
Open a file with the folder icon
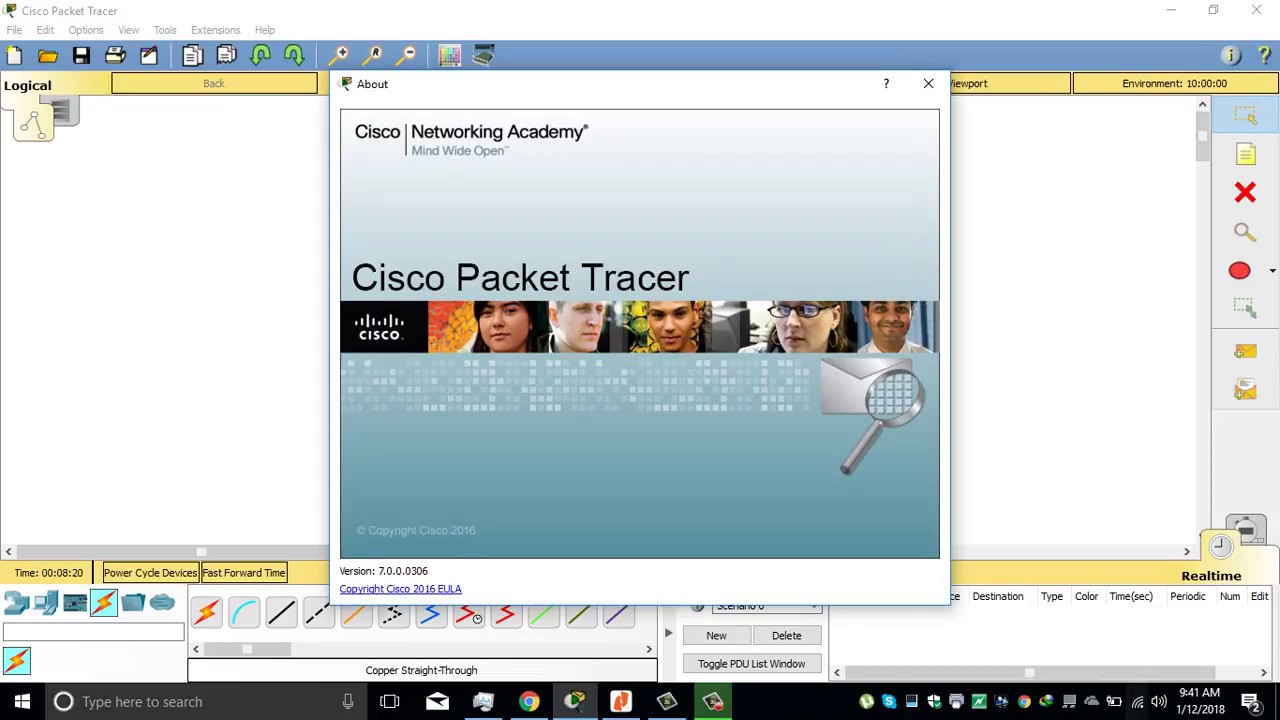48,56
